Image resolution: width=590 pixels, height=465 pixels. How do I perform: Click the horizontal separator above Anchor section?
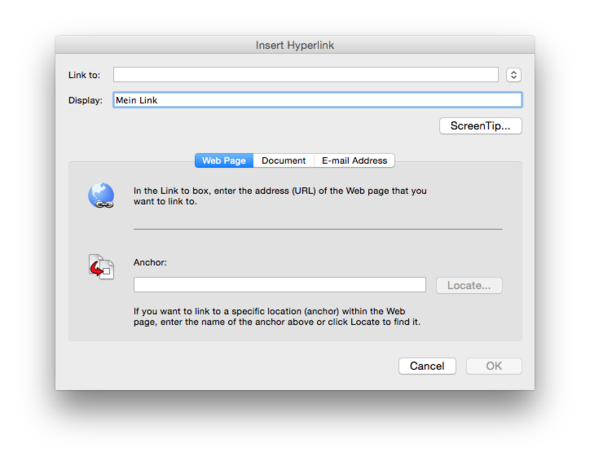click(318, 229)
